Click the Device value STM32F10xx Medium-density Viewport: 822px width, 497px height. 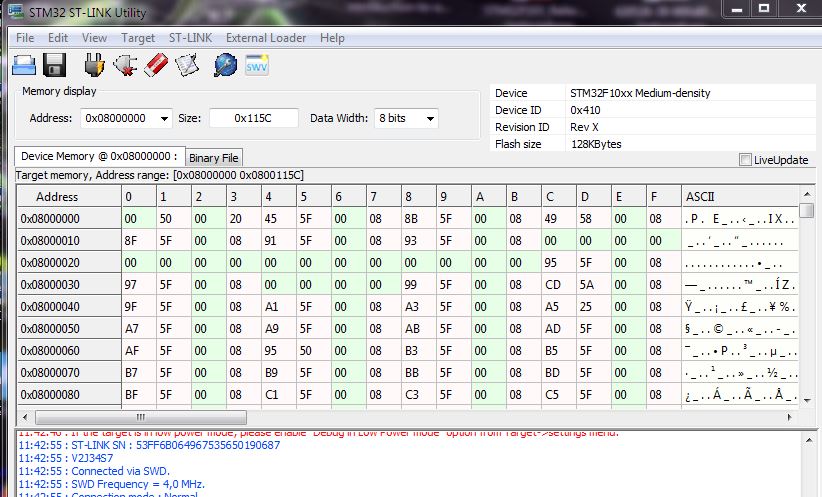640,93
